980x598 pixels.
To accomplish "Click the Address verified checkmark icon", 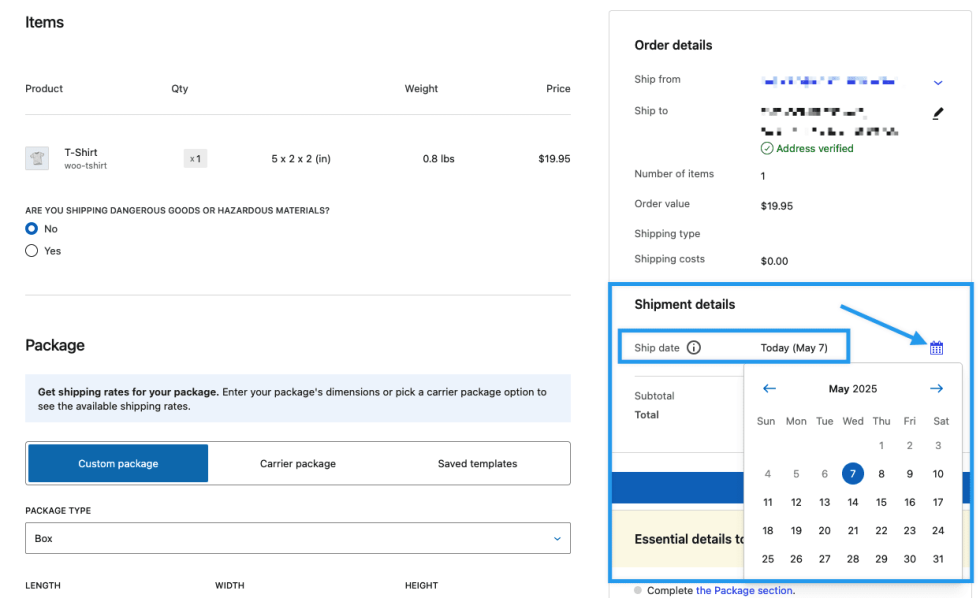I will pos(767,148).
